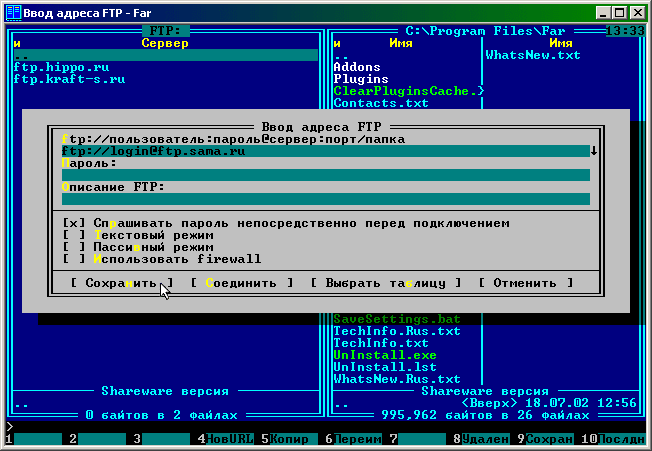
Task: Select 'WhatsNew.Rus.txt' in right panel
Action: pyautogui.click(x=397, y=379)
